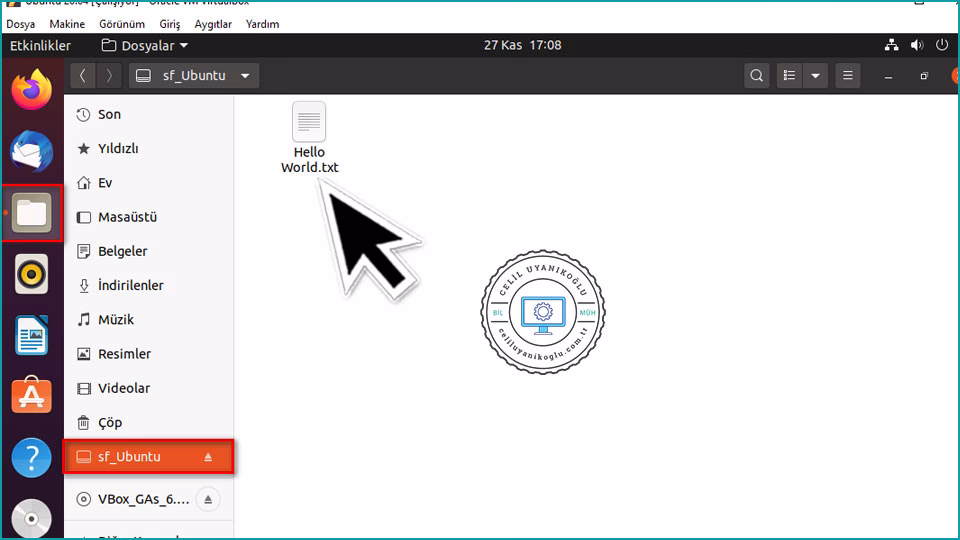
Task: Open Videolar folder in sidebar
Action: click(149, 389)
